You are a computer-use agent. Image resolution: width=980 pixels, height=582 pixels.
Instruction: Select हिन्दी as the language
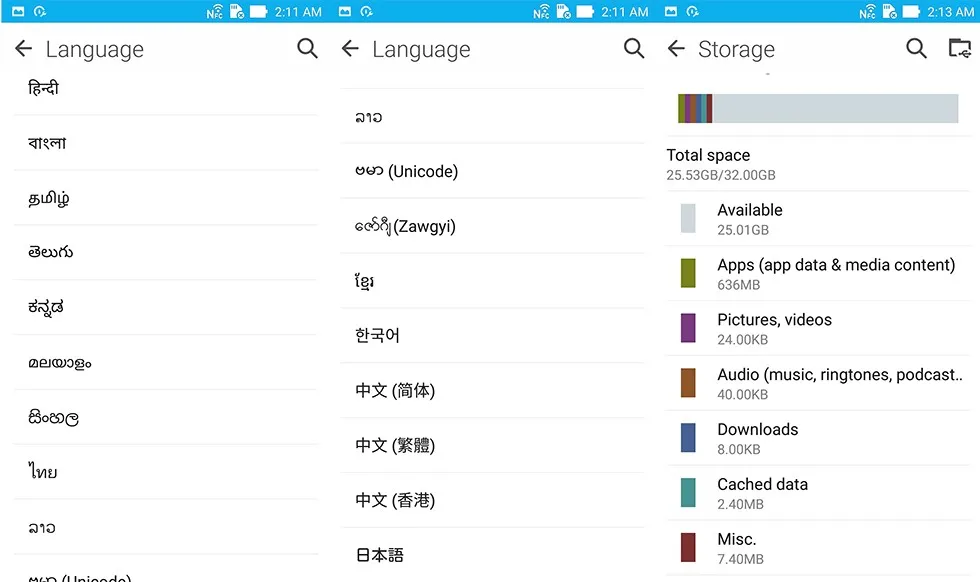coord(44,88)
